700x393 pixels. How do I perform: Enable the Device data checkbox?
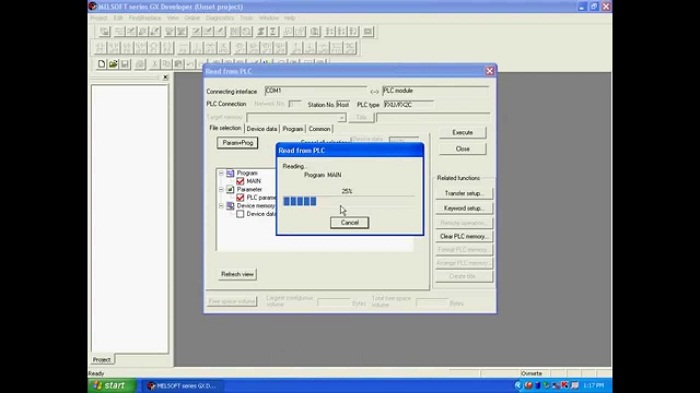pos(240,214)
